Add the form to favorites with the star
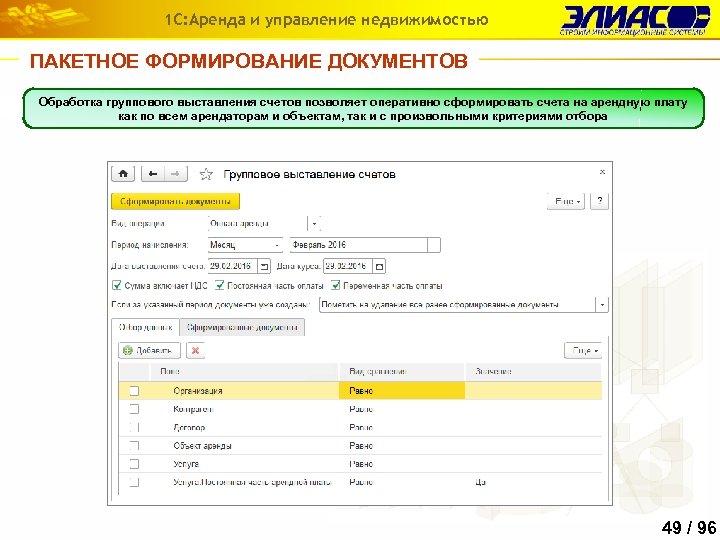Viewport: 720px width, 540px height. (206, 174)
